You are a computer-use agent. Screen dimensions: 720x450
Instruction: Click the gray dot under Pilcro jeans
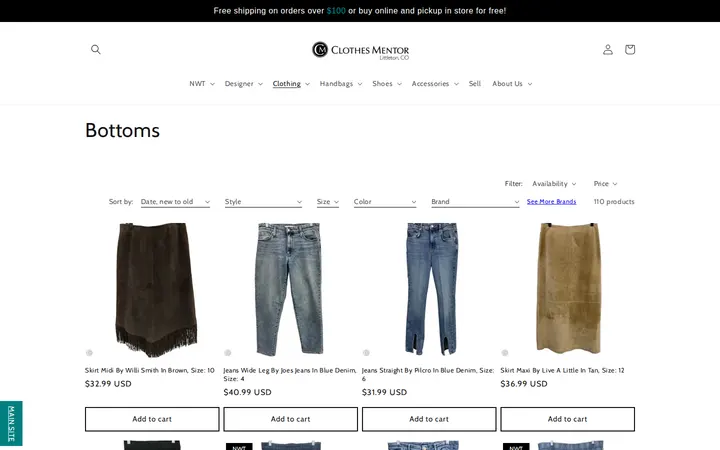point(366,353)
